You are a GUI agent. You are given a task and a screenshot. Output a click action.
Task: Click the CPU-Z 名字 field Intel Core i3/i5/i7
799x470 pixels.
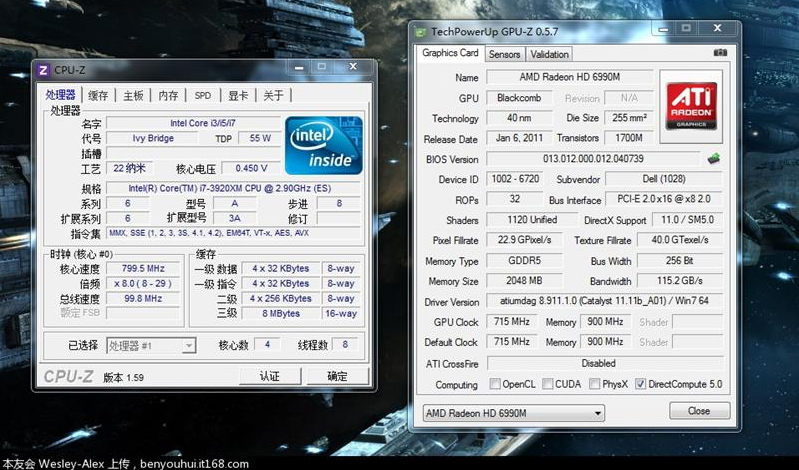(x=194, y=123)
